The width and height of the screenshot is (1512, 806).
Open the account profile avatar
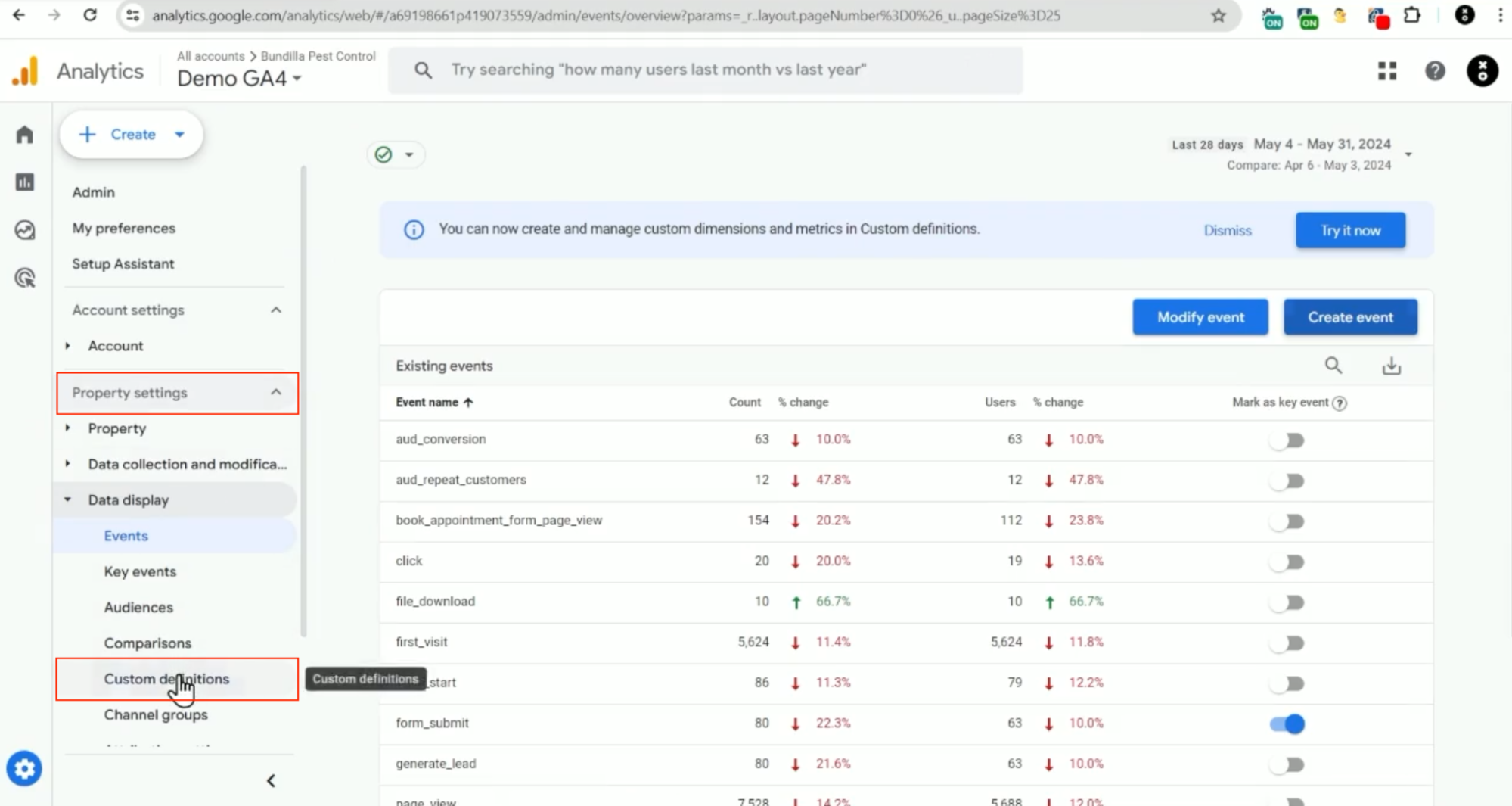(1483, 71)
